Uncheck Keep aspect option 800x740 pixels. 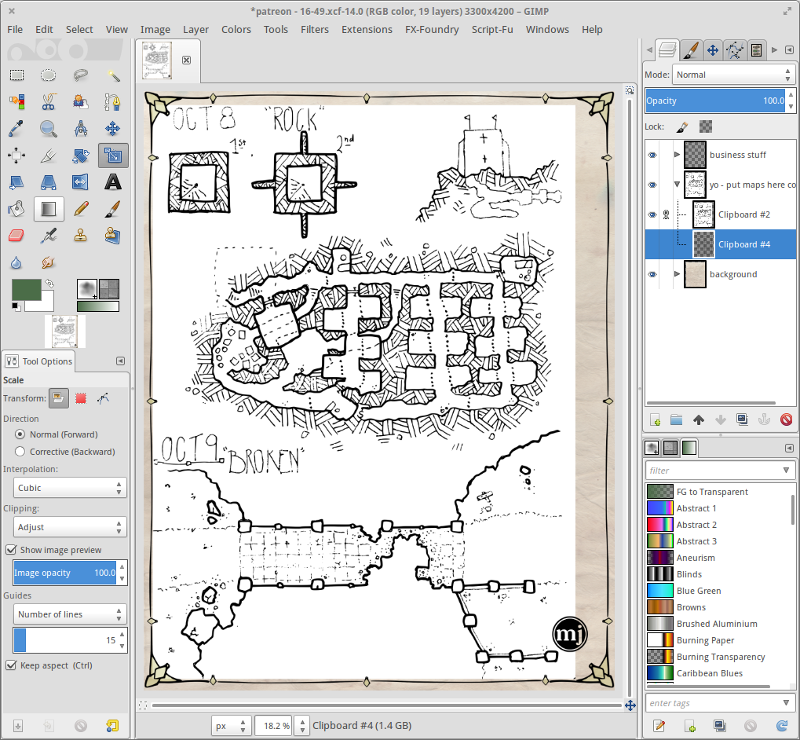pyautogui.click(x=9, y=665)
